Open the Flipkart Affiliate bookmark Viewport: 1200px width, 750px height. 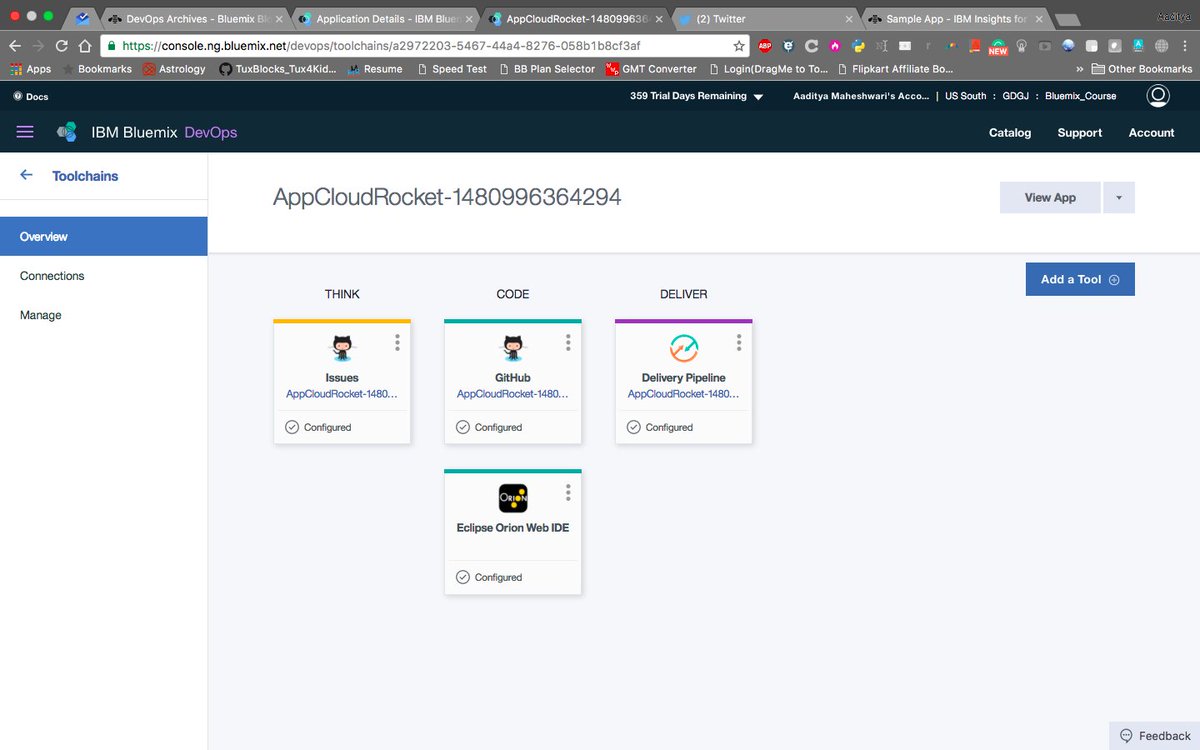[895, 69]
